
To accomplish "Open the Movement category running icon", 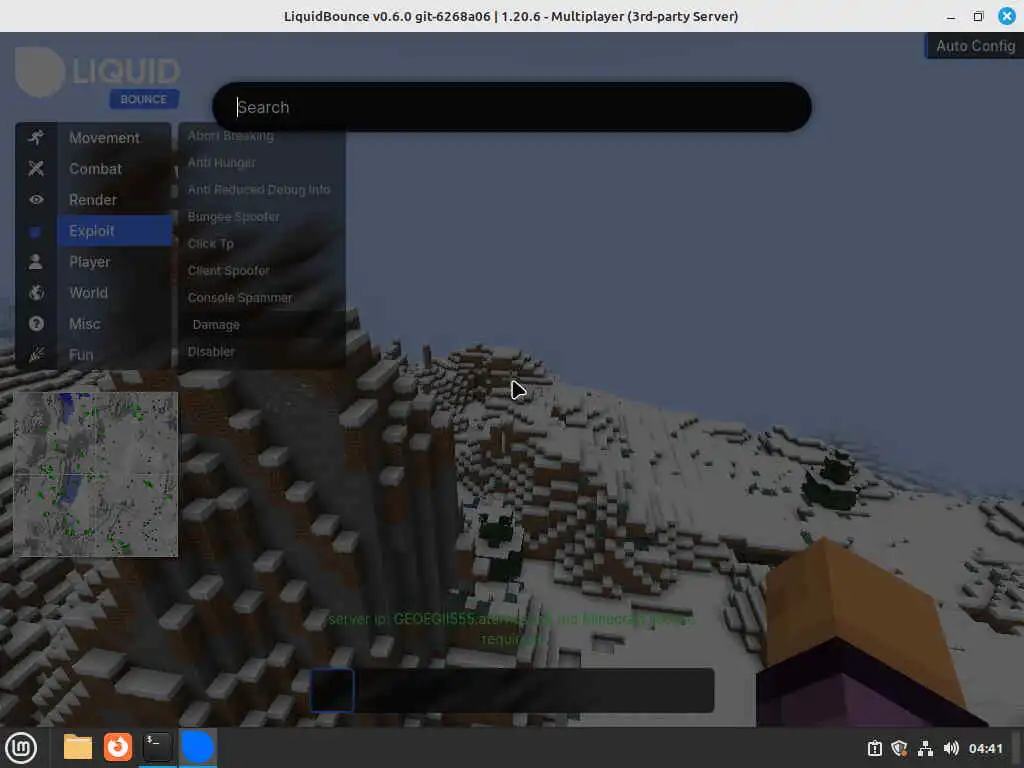I will tap(36, 137).
